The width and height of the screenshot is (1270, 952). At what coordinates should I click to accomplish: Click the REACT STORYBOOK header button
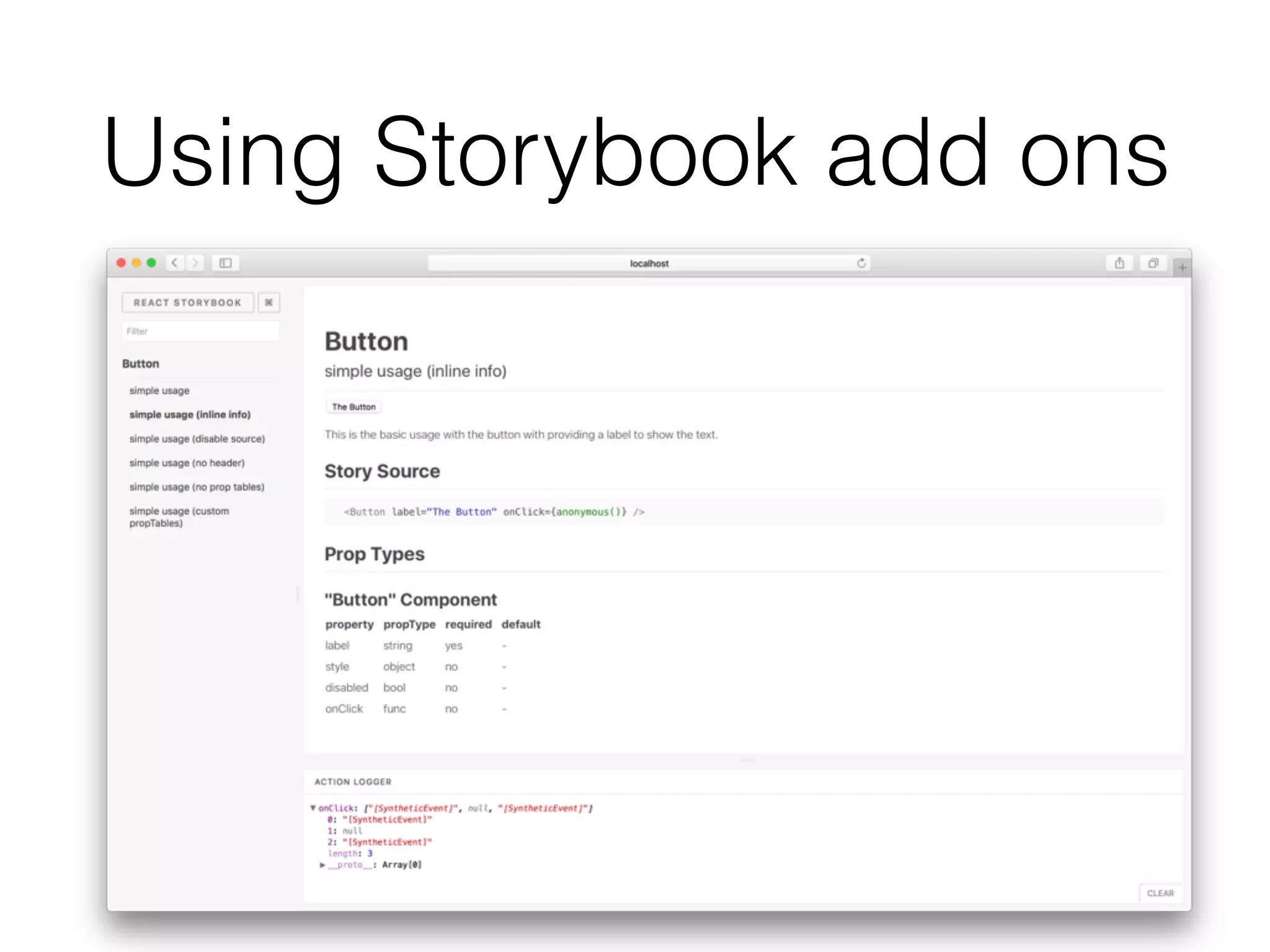pos(187,302)
